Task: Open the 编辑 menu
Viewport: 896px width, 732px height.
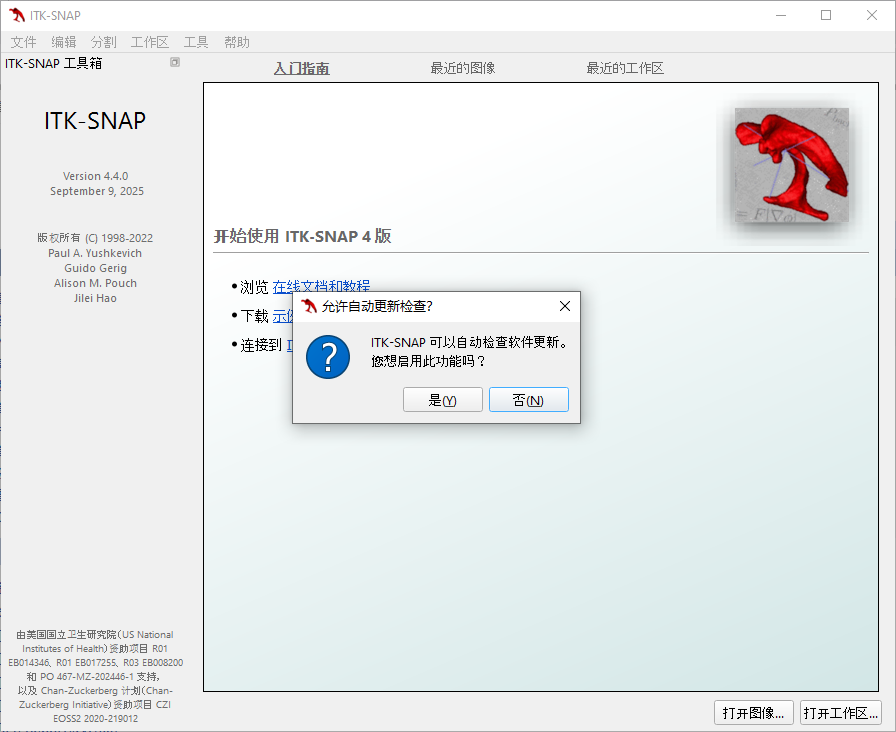Action: pyautogui.click(x=63, y=42)
